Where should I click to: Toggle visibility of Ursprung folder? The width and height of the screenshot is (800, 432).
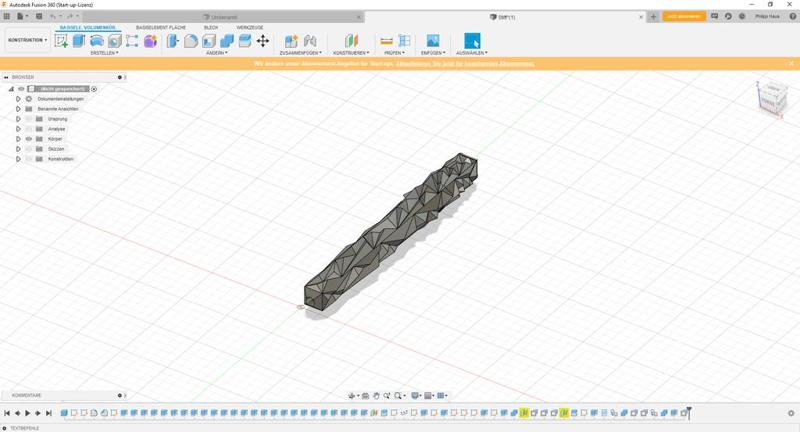point(28,119)
